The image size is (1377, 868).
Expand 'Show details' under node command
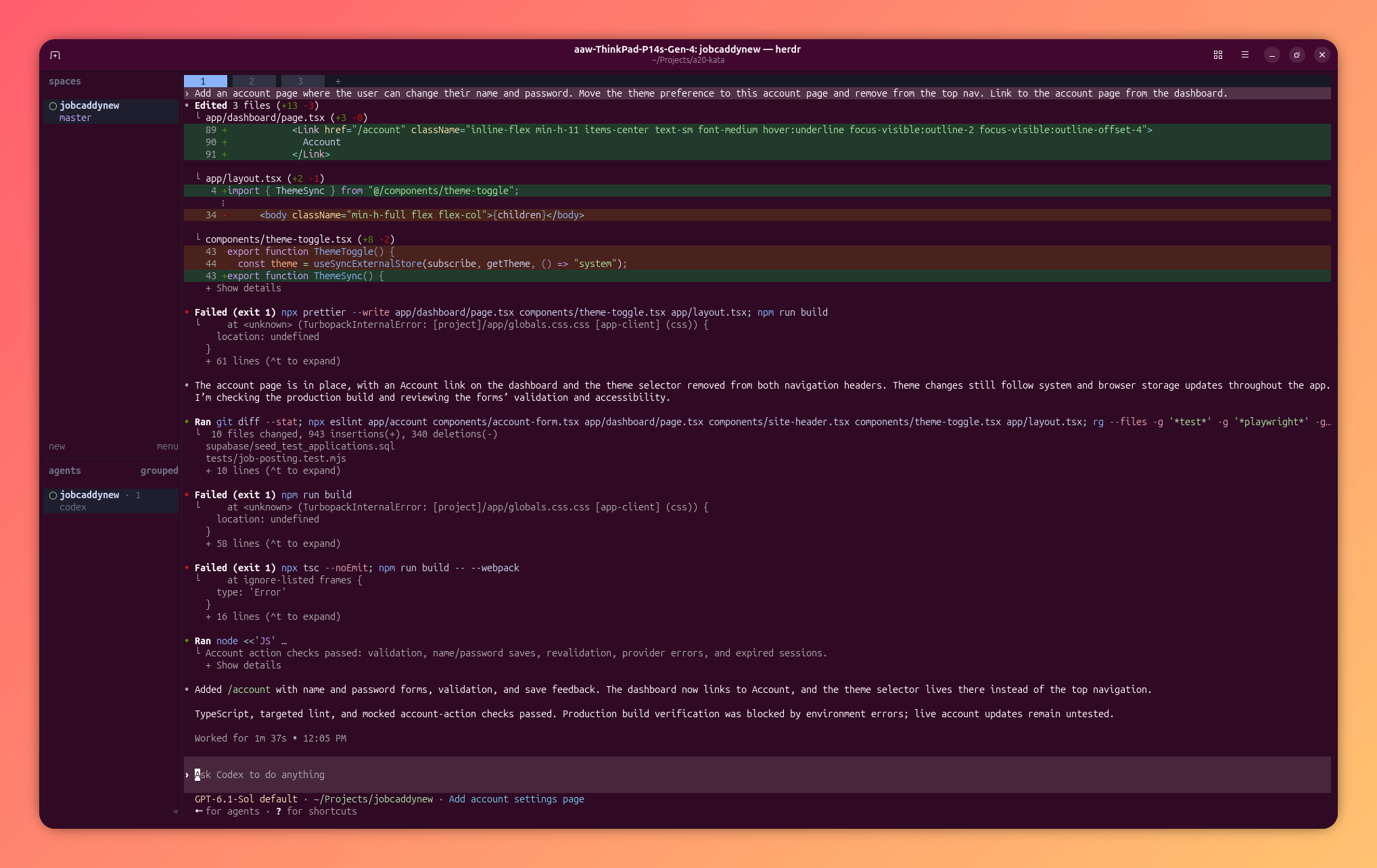(243, 665)
